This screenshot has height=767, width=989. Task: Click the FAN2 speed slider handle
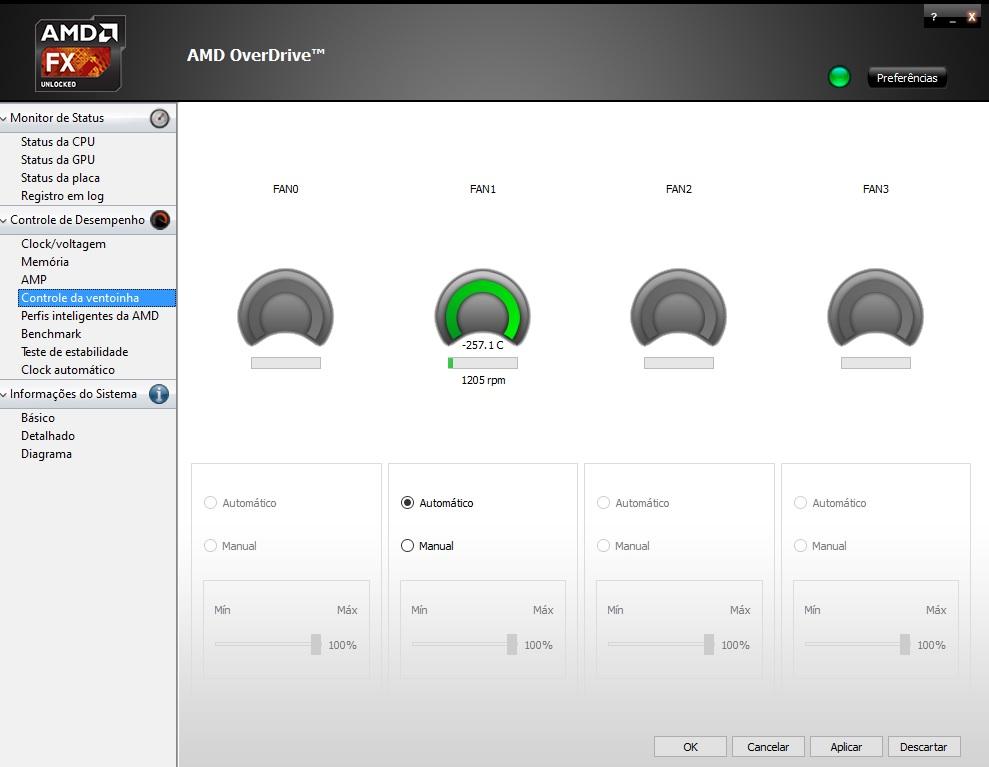pyautogui.click(x=709, y=645)
